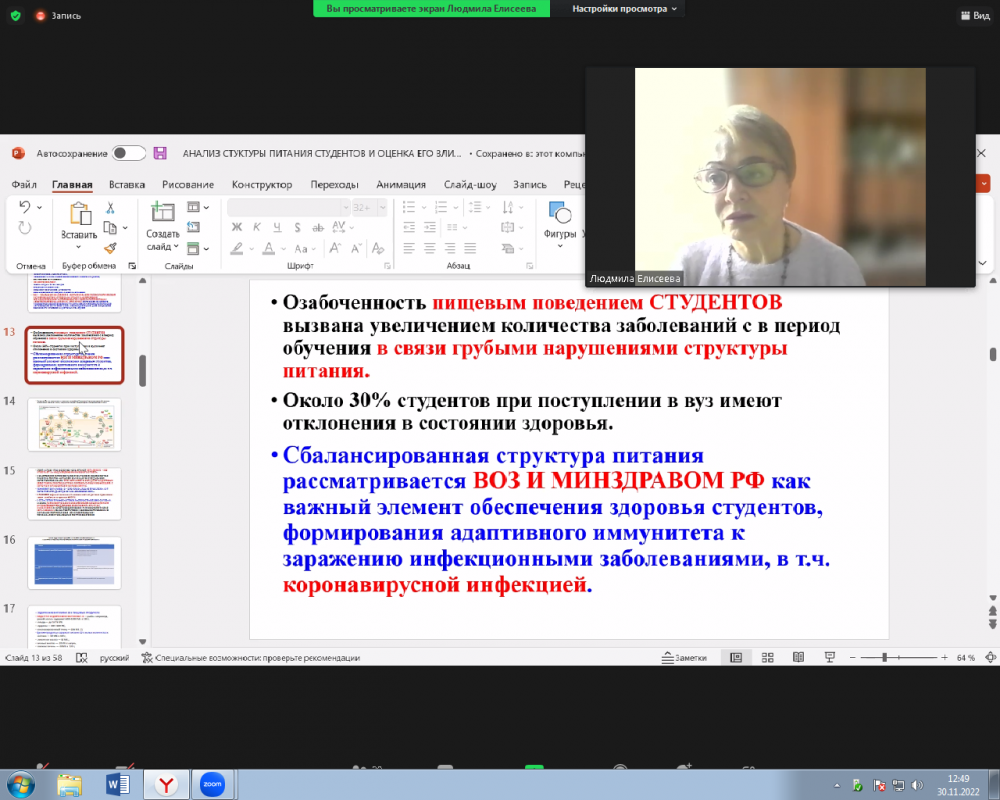Expand the Создать слайд dropdown arrow
This screenshot has height=800, width=1000.
tap(176, 247)
